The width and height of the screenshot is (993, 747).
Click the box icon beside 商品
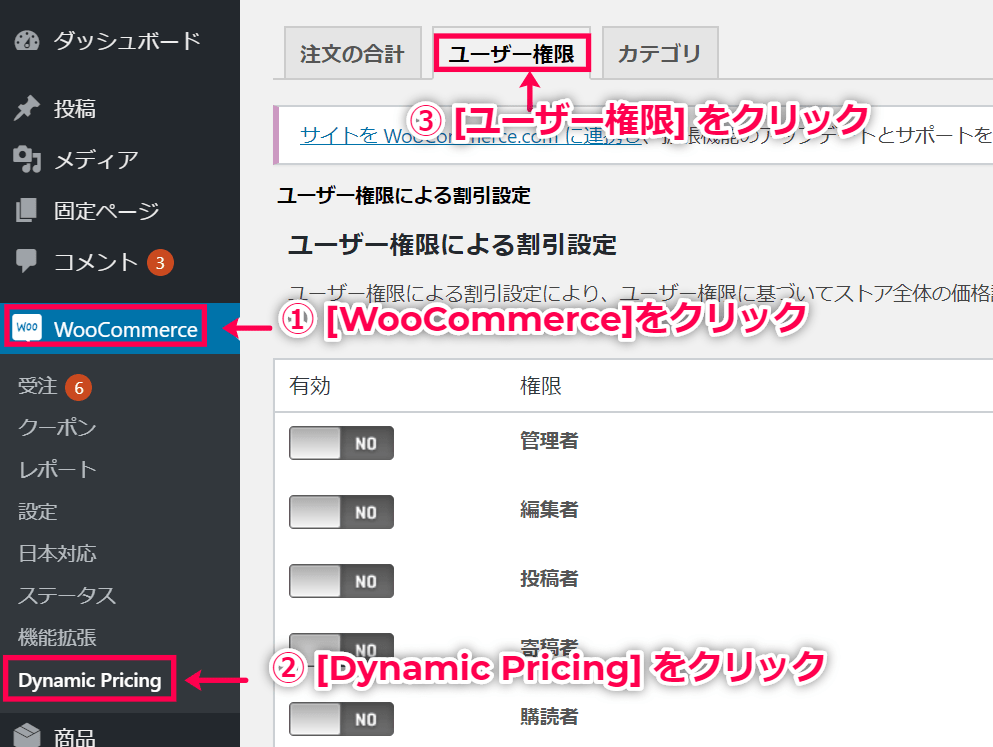point(27,736)
